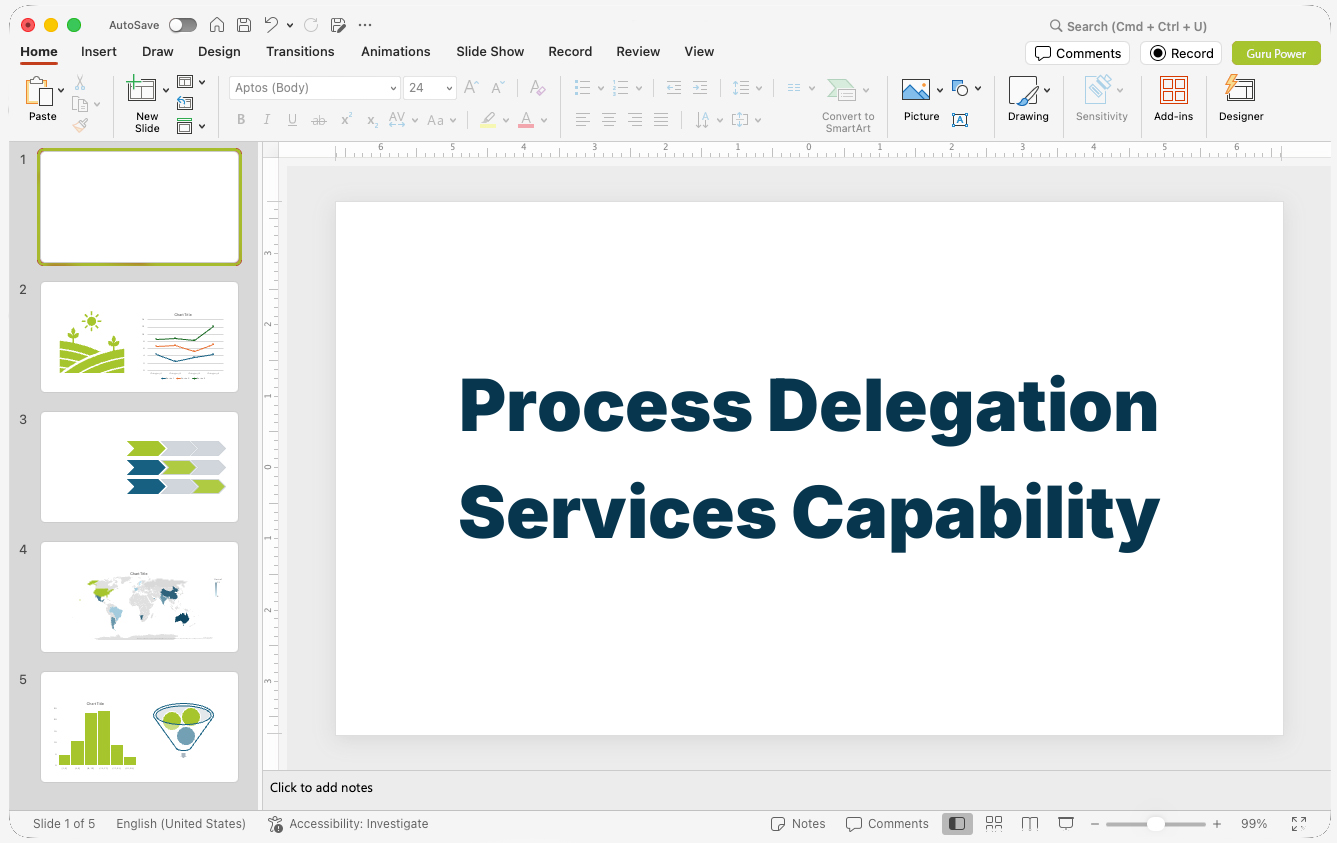Expand the New Slide layout dropdown
Viewport: 1337px width, 843px height.
pyautogui.click(x=166, y=91)
